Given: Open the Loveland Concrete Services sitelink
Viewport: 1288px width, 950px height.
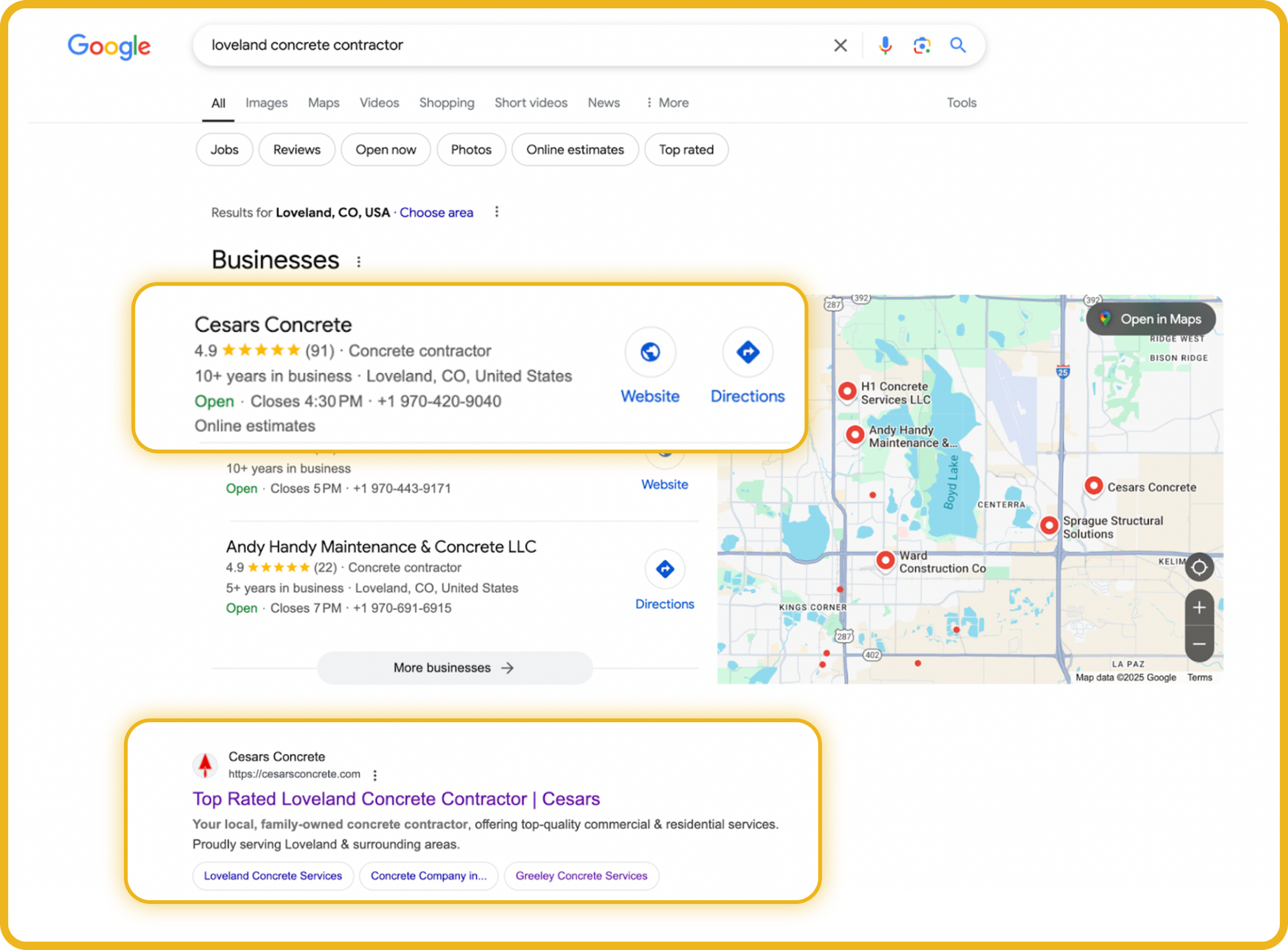Looking at the screenshot, I should (x=273, y=876).
